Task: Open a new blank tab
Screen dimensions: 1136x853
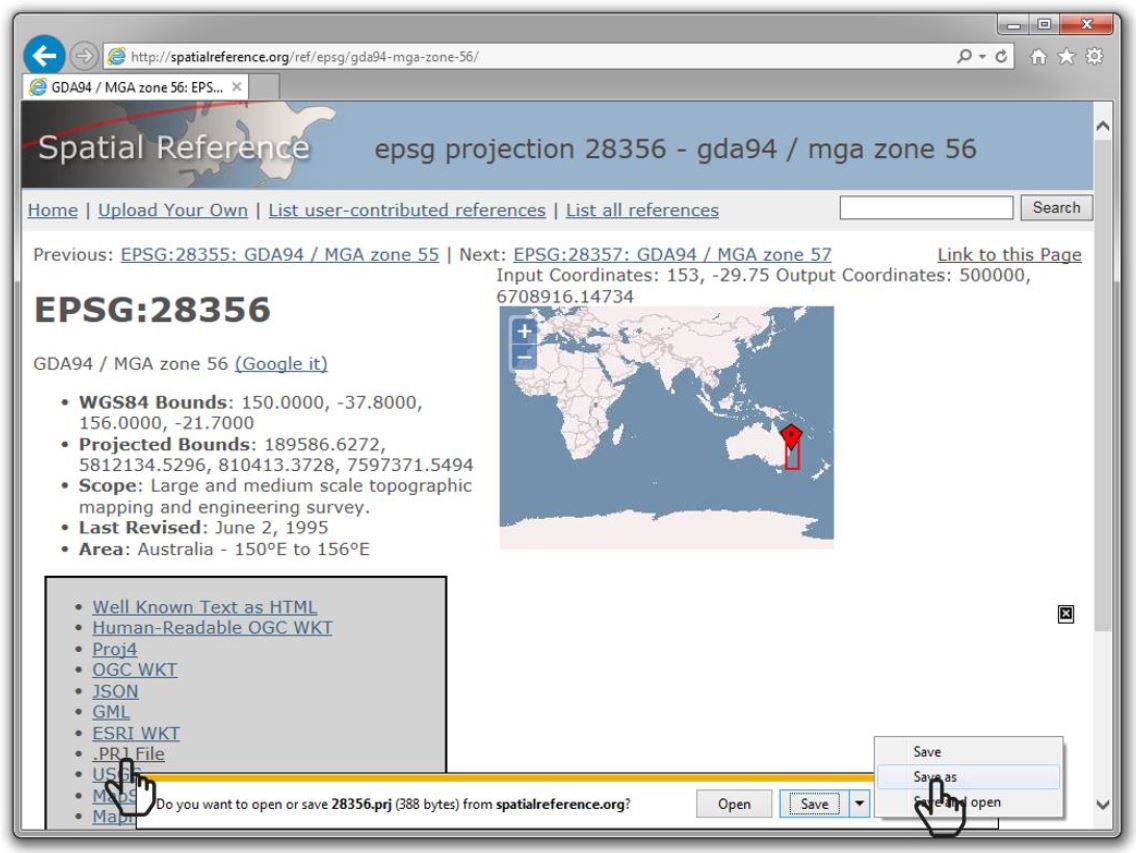Action: click(264, 87)
